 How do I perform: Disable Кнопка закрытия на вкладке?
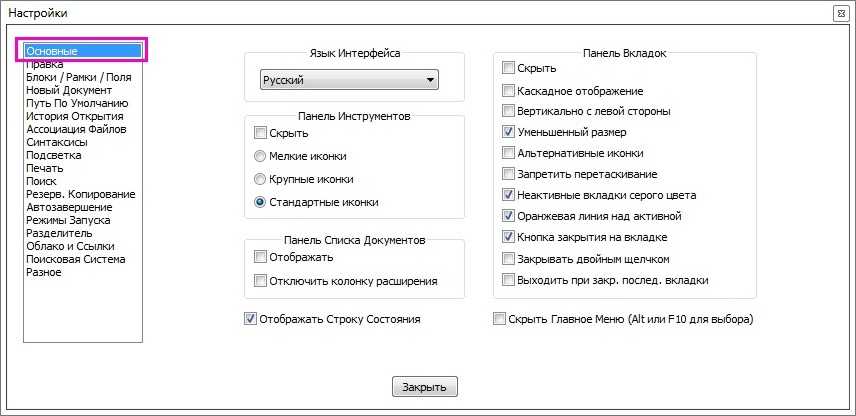click(509, 237)
